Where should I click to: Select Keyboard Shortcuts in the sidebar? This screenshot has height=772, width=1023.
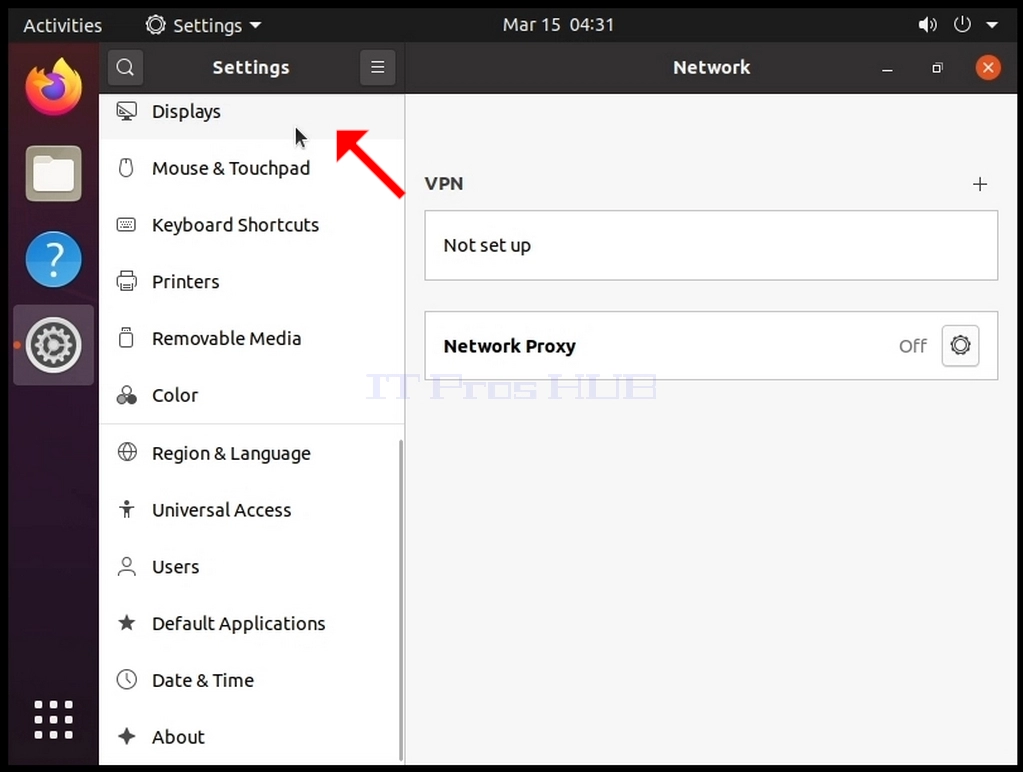[x=252, y=225]
